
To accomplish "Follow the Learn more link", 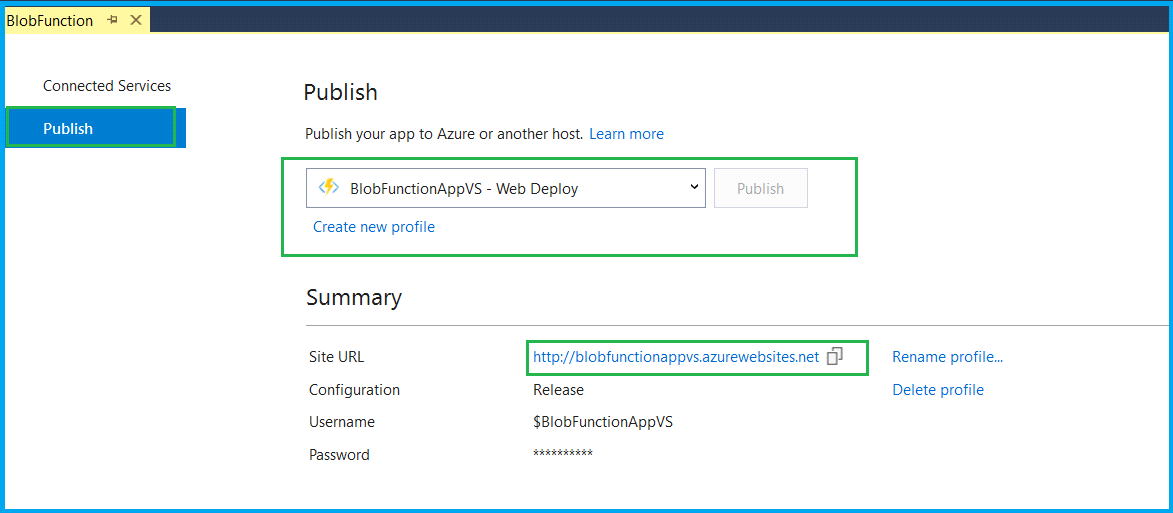I will 626,134.
